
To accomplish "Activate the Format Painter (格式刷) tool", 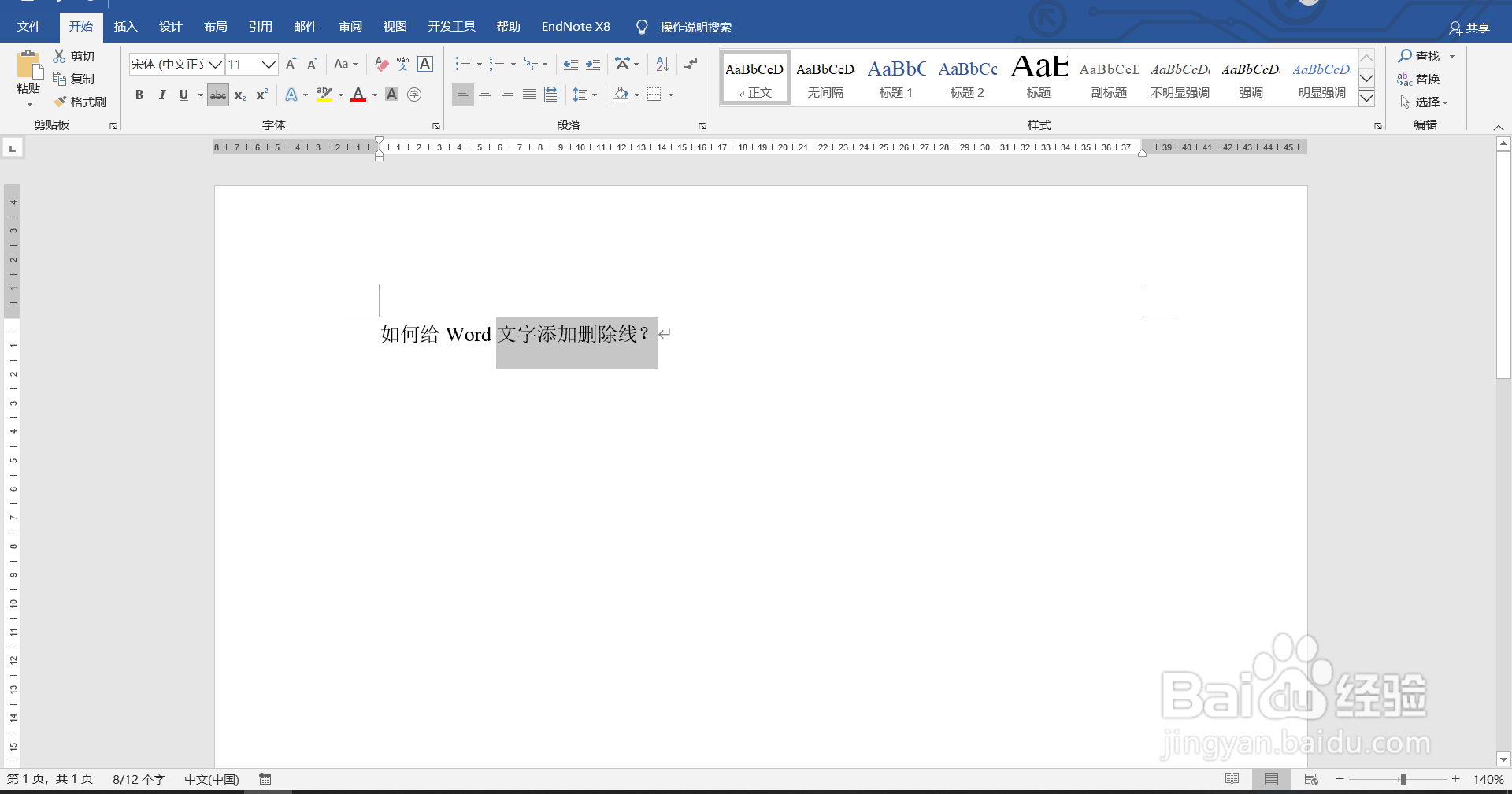I will (80, 101).
